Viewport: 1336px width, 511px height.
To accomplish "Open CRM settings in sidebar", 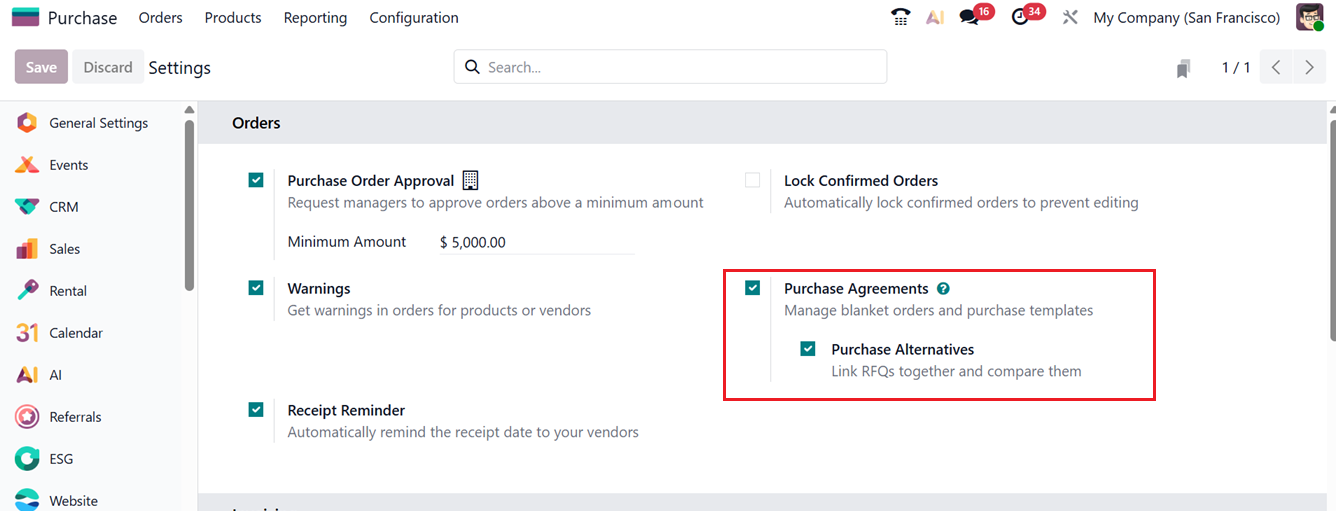I will [64, 207].
